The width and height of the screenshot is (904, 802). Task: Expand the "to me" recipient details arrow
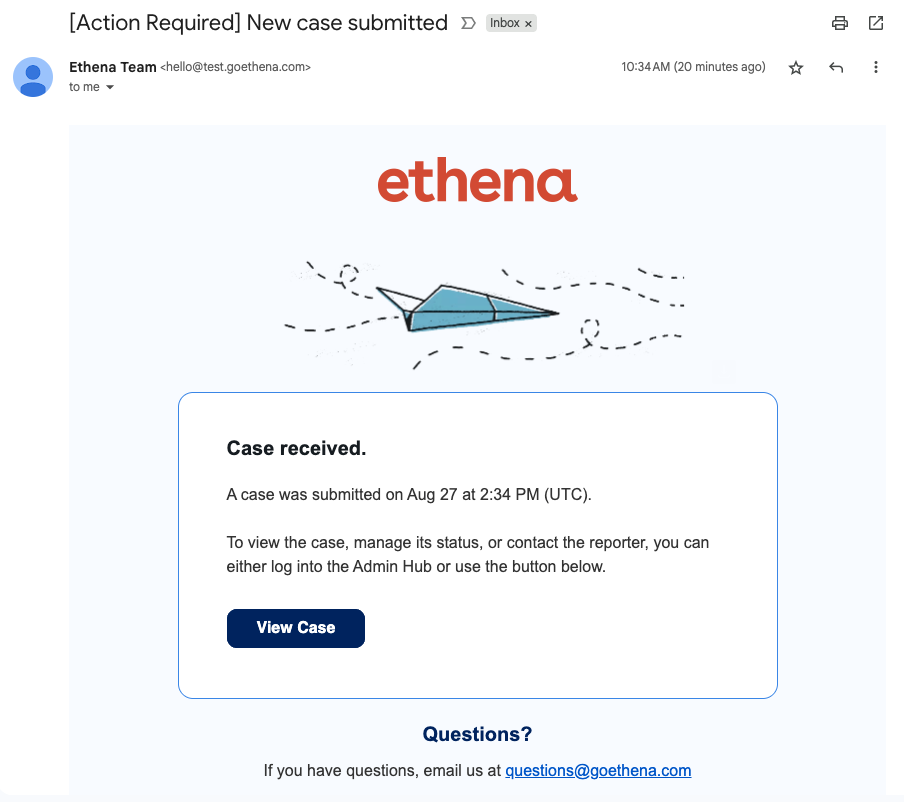(110, 88)
